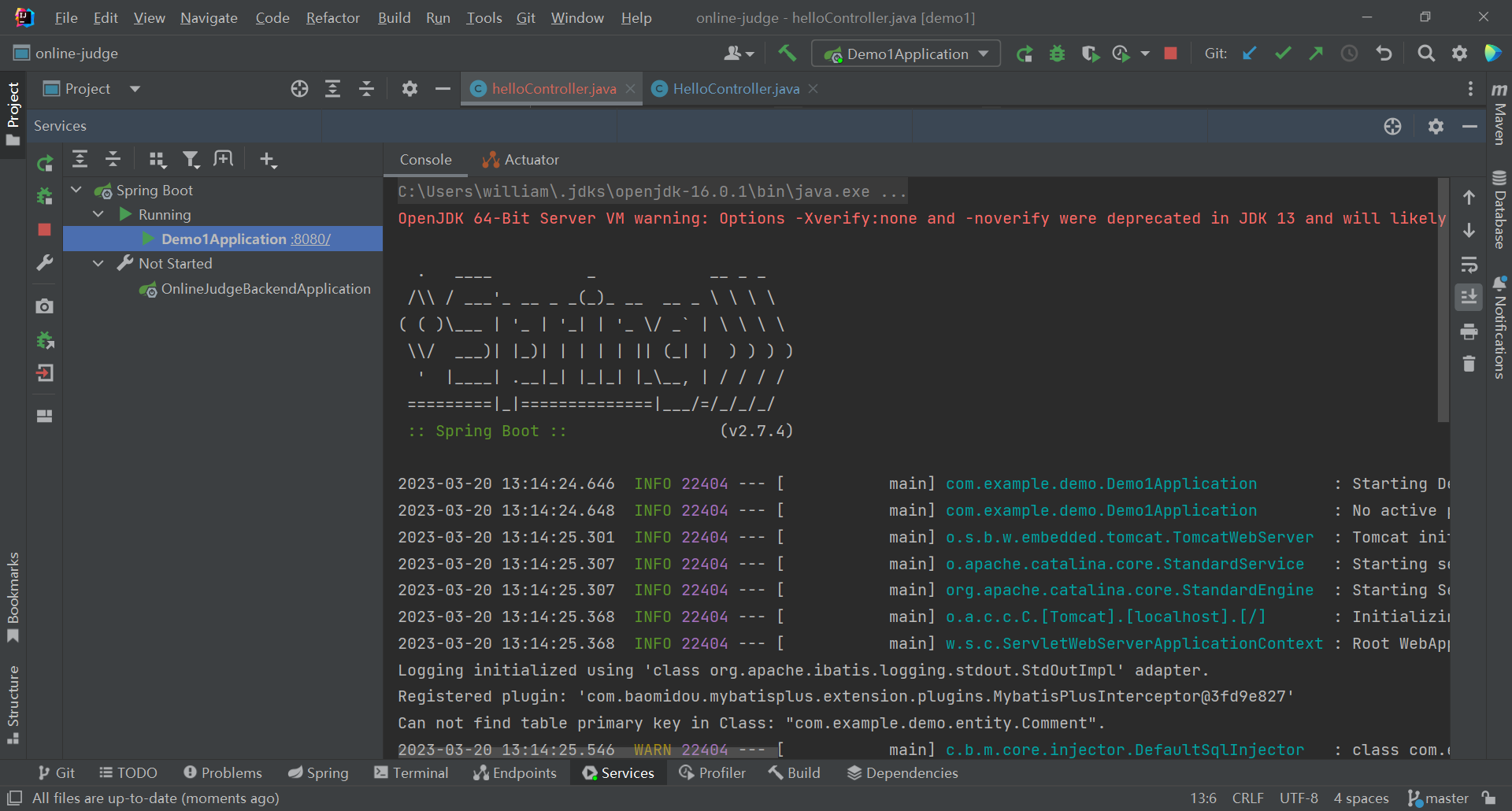Search everywhere using the magnifier icon
The width and height of the screenshot is (1512, 811).
[x=1426, y=53]
